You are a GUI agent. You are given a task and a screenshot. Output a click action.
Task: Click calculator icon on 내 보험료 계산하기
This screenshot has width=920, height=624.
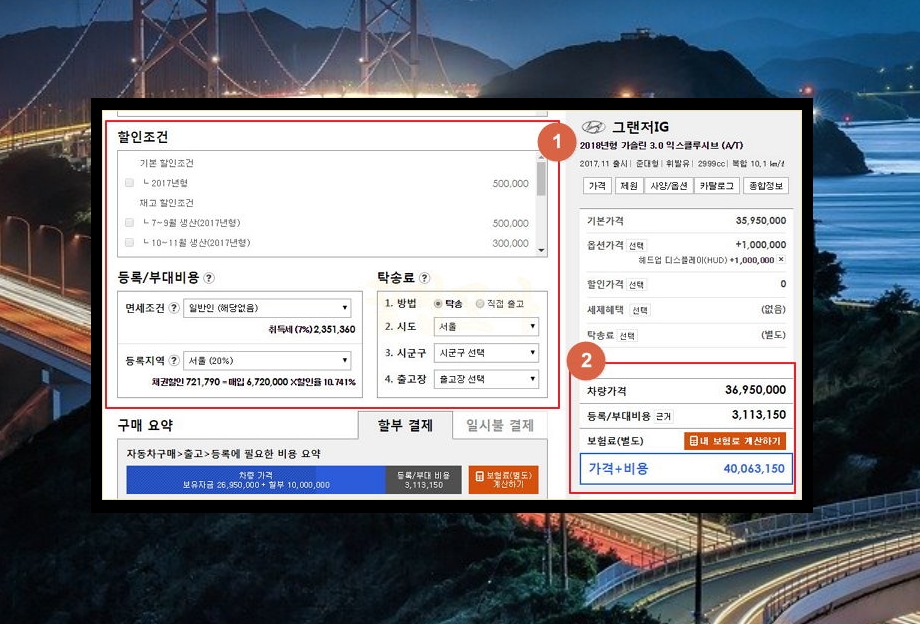pyautogui.click(x=694, y=441)
